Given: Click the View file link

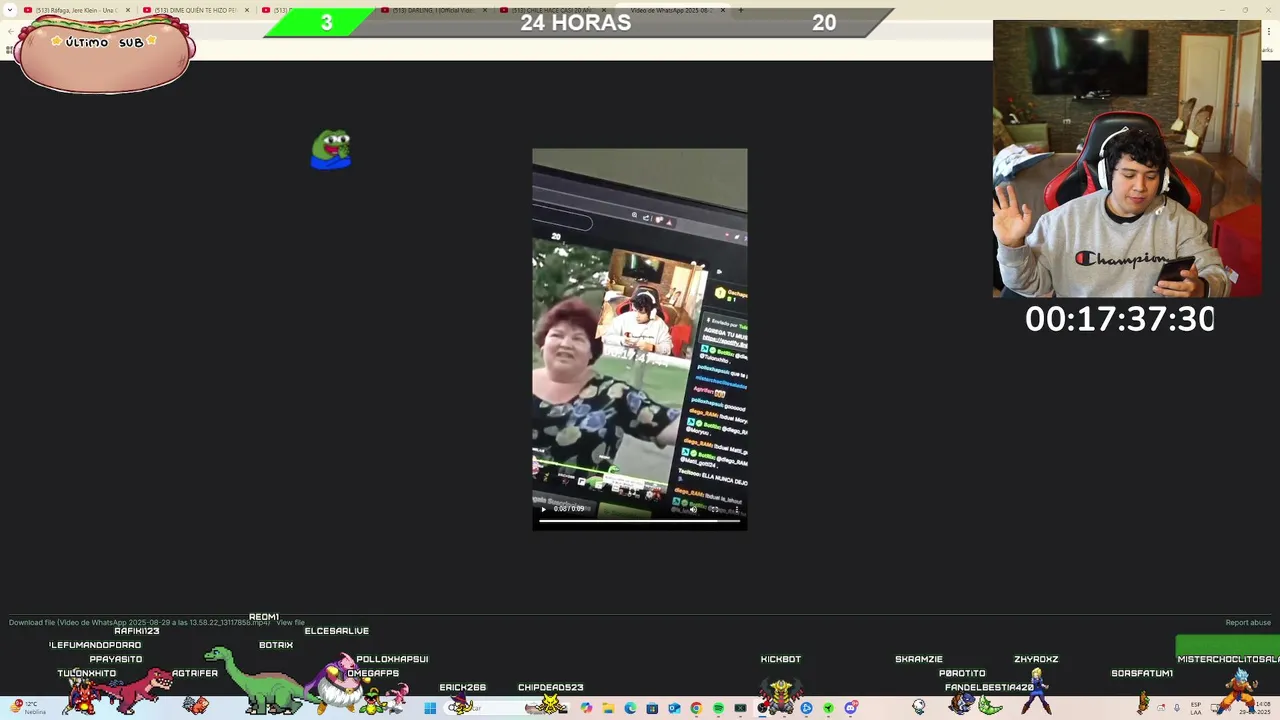Looking at the screenshot, I should pos(290,623).
